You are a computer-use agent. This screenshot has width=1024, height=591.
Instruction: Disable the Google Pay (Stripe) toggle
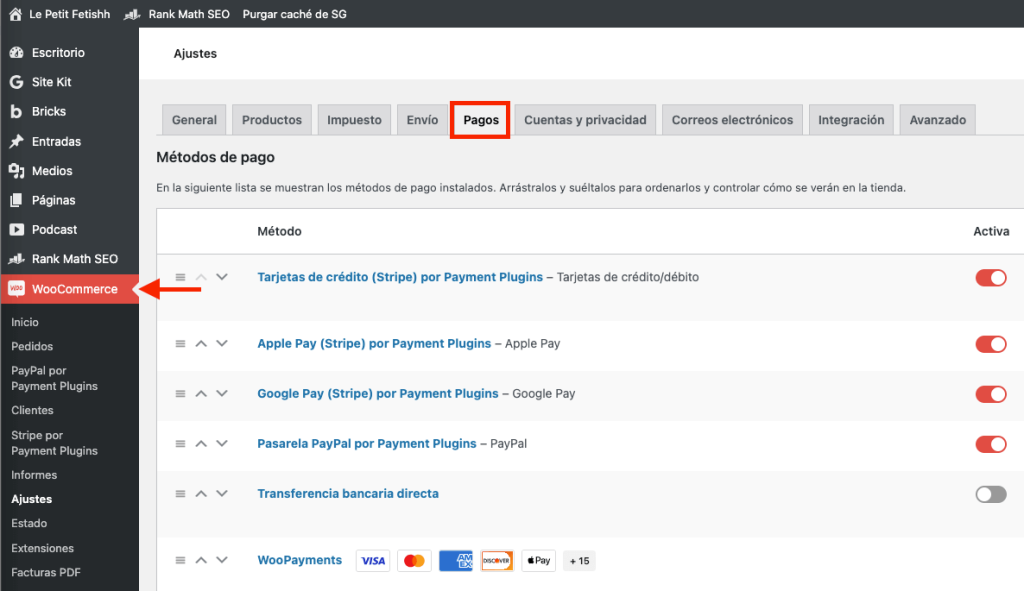pyautogui.click(x=990, y=394)
